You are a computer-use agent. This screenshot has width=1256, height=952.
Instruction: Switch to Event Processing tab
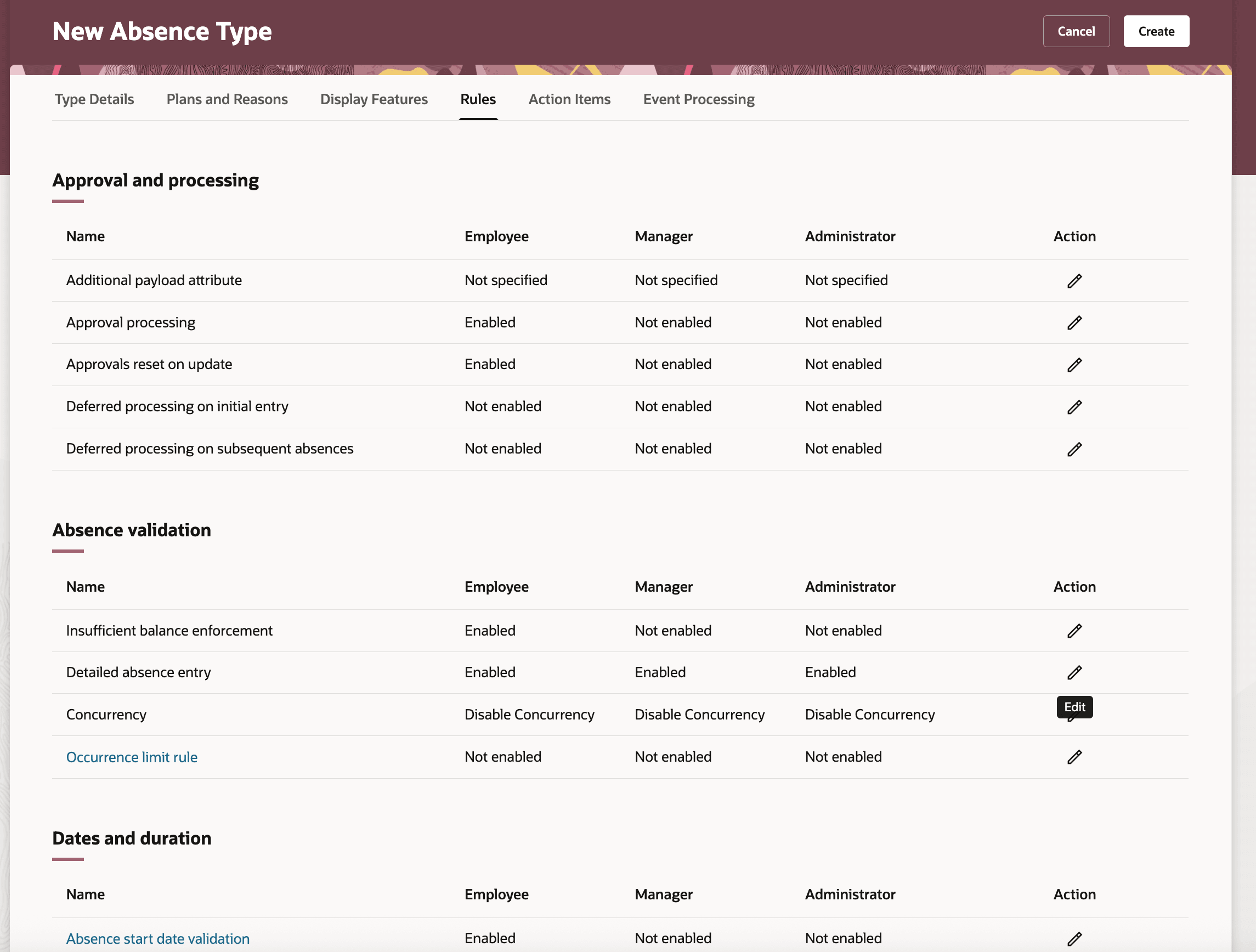click(699, 99)
